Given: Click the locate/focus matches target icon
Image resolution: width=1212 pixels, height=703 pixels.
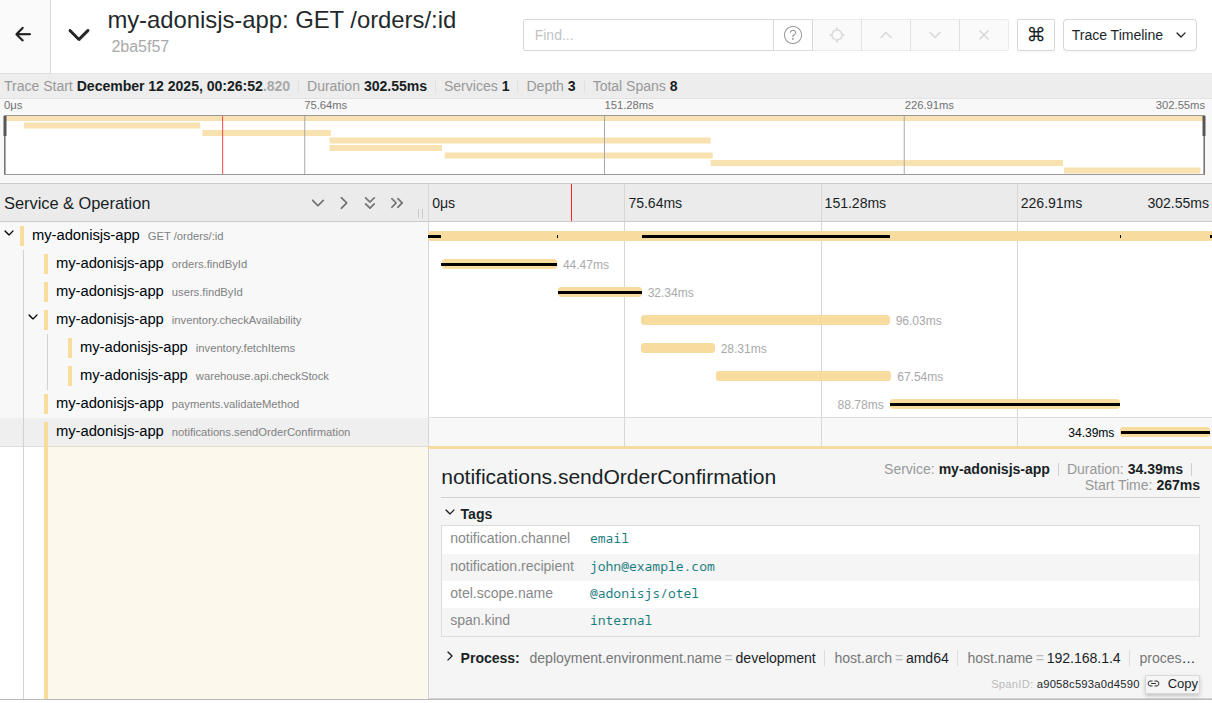Looking at the screenshot, I should [x=837, y=35].
